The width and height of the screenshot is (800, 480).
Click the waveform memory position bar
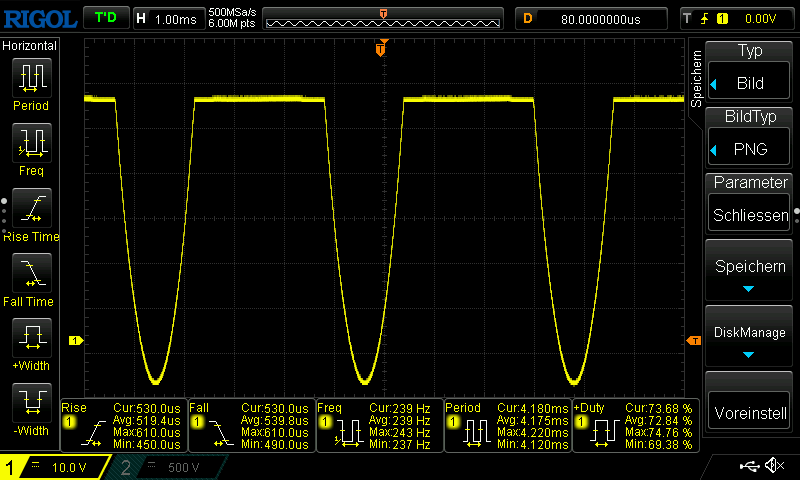(384, 18)
